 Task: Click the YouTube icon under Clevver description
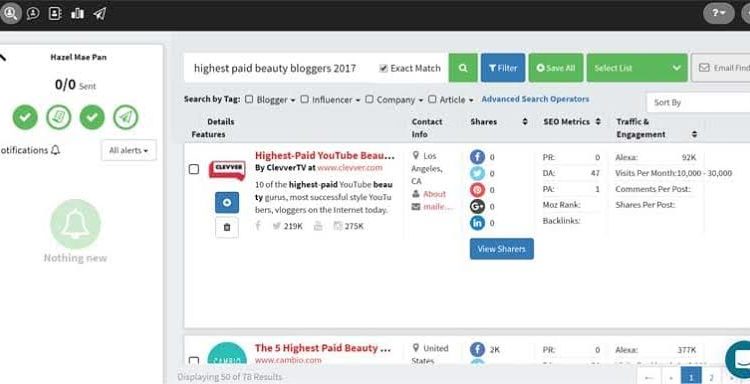coord(318,226)
